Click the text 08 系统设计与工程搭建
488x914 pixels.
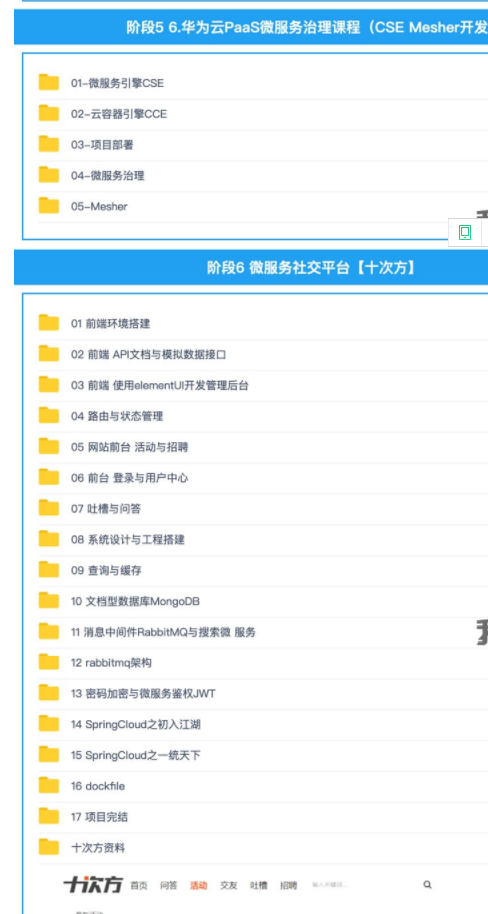pos(128,540)
